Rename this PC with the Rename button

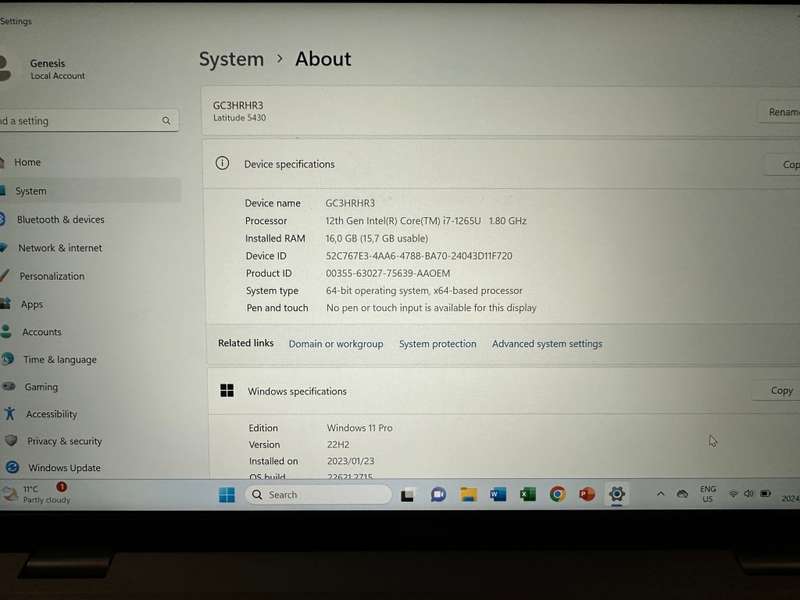click(x=781, y=112)
